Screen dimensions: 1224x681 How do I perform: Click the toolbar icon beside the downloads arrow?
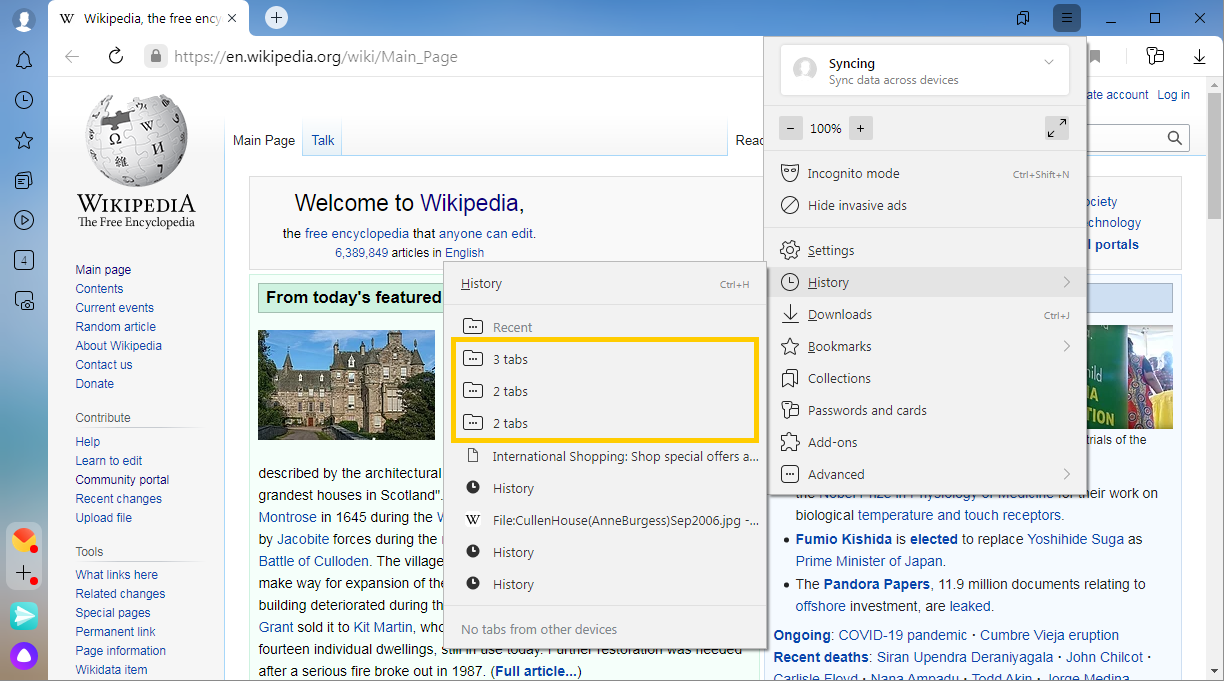(1156, 56)
